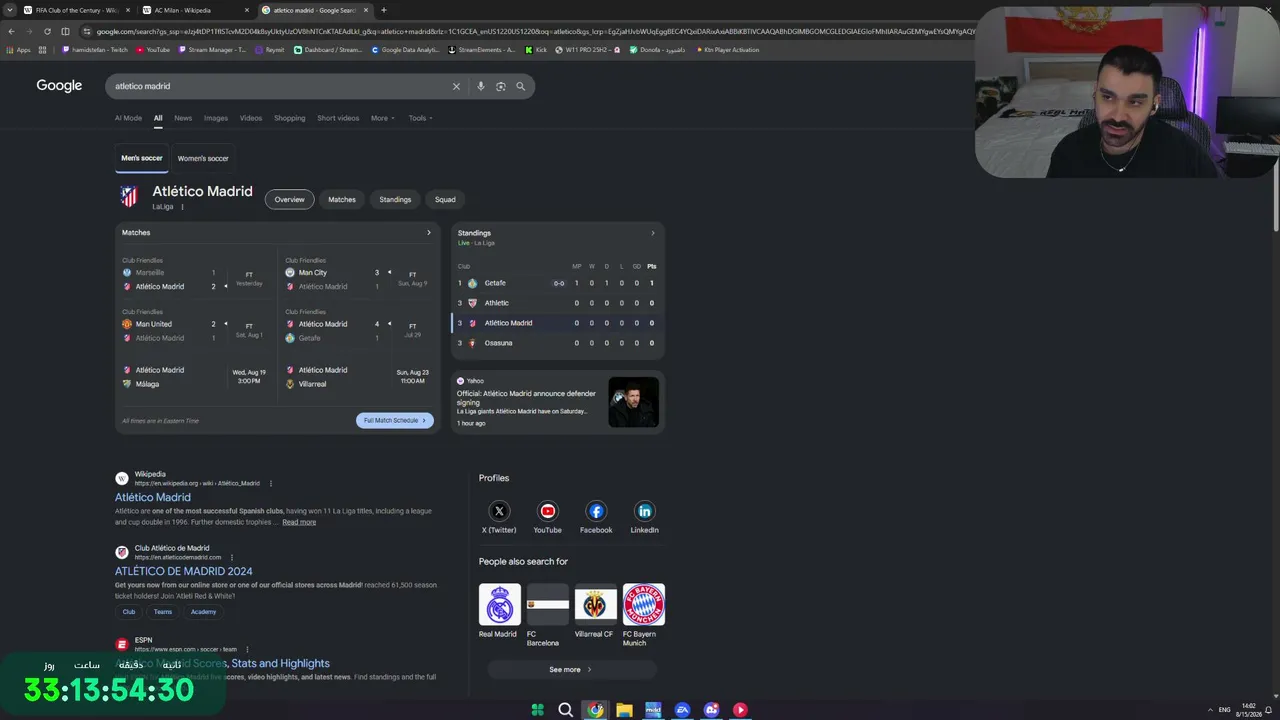The height and width of the screenshot is (720, 1280).
Task: Open File Explorer from the taskbar
Action: pyautogui.click(x=624, y=710)
